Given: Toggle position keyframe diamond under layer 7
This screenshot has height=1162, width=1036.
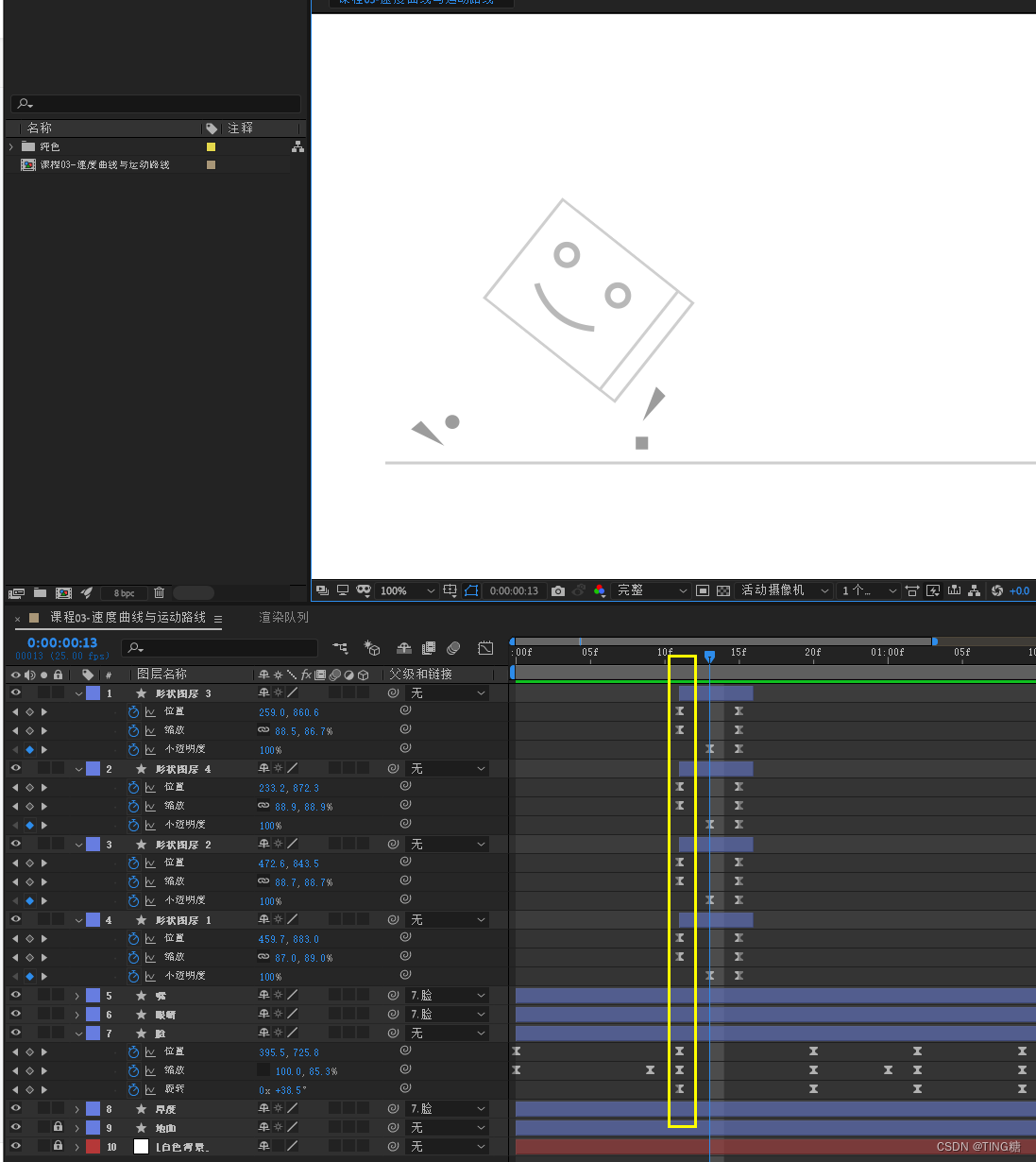Looking at the screenshot, I should point(29,1051).
